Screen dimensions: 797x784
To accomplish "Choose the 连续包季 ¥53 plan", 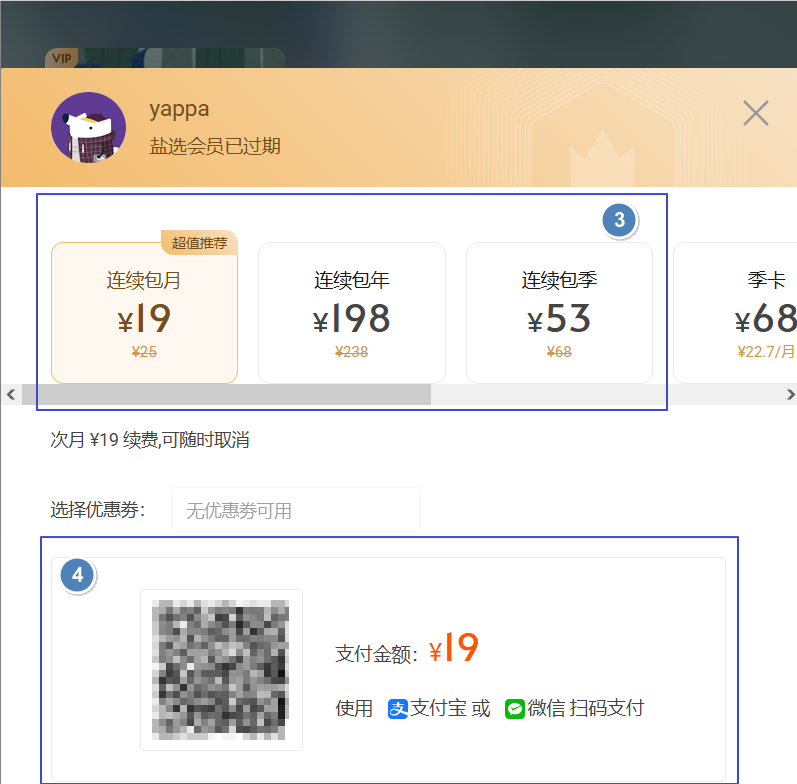I will click(x=559, y=313).
